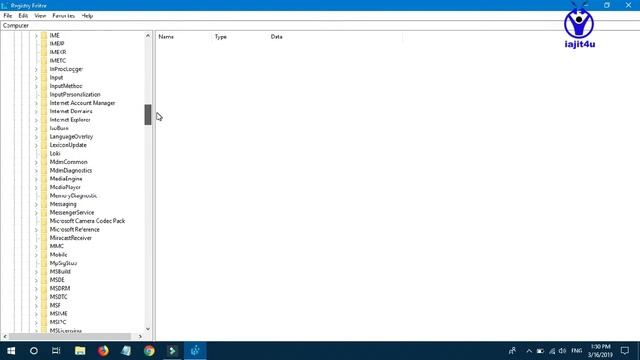Viewport: 640px width, 360px height.
Task: Select the MessengerService folder icon
Action: pos(44,213)
